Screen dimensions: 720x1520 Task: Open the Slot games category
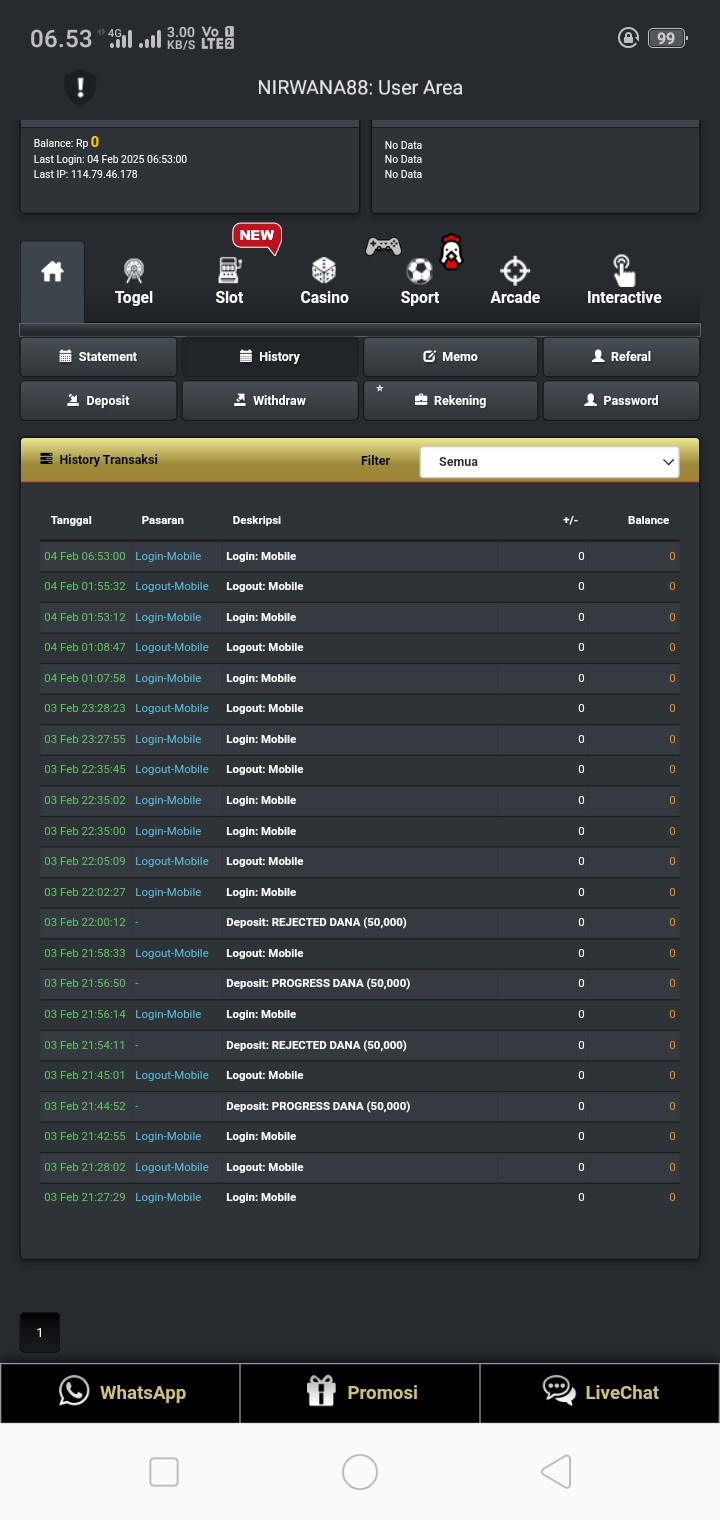(x=229, y=282)
